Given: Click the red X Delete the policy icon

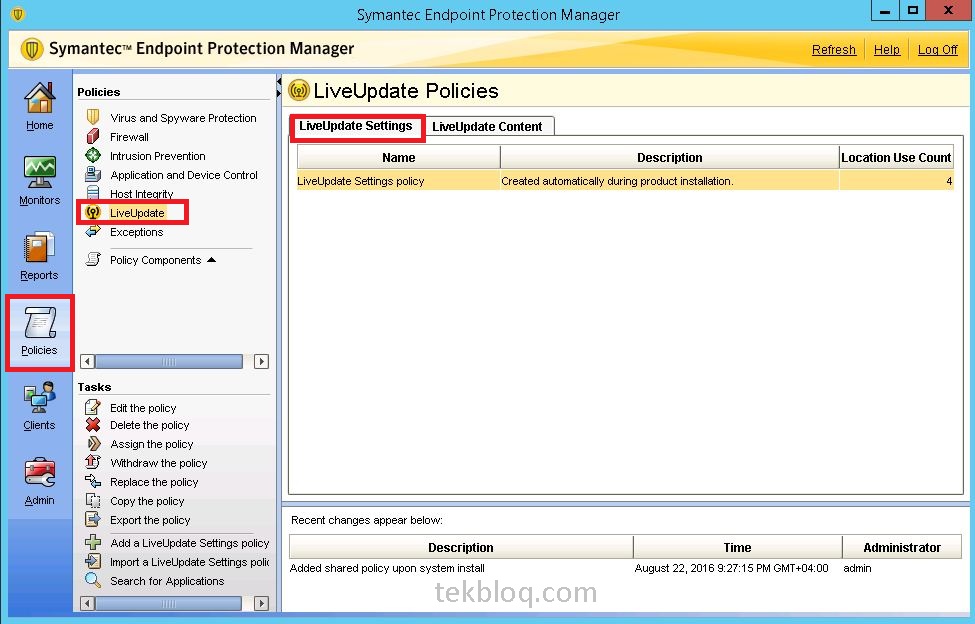Looking at the screenshot, I should click(x=93, y=424).
